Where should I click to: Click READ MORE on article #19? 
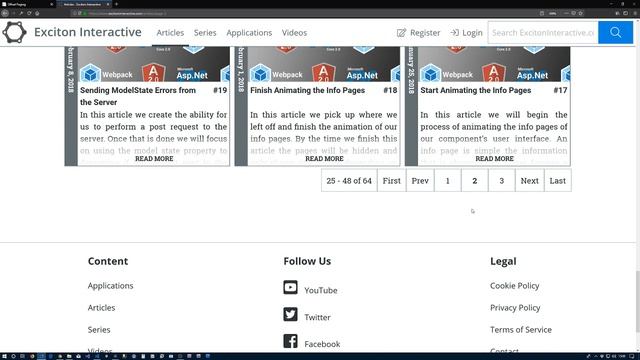click(154, 158)
